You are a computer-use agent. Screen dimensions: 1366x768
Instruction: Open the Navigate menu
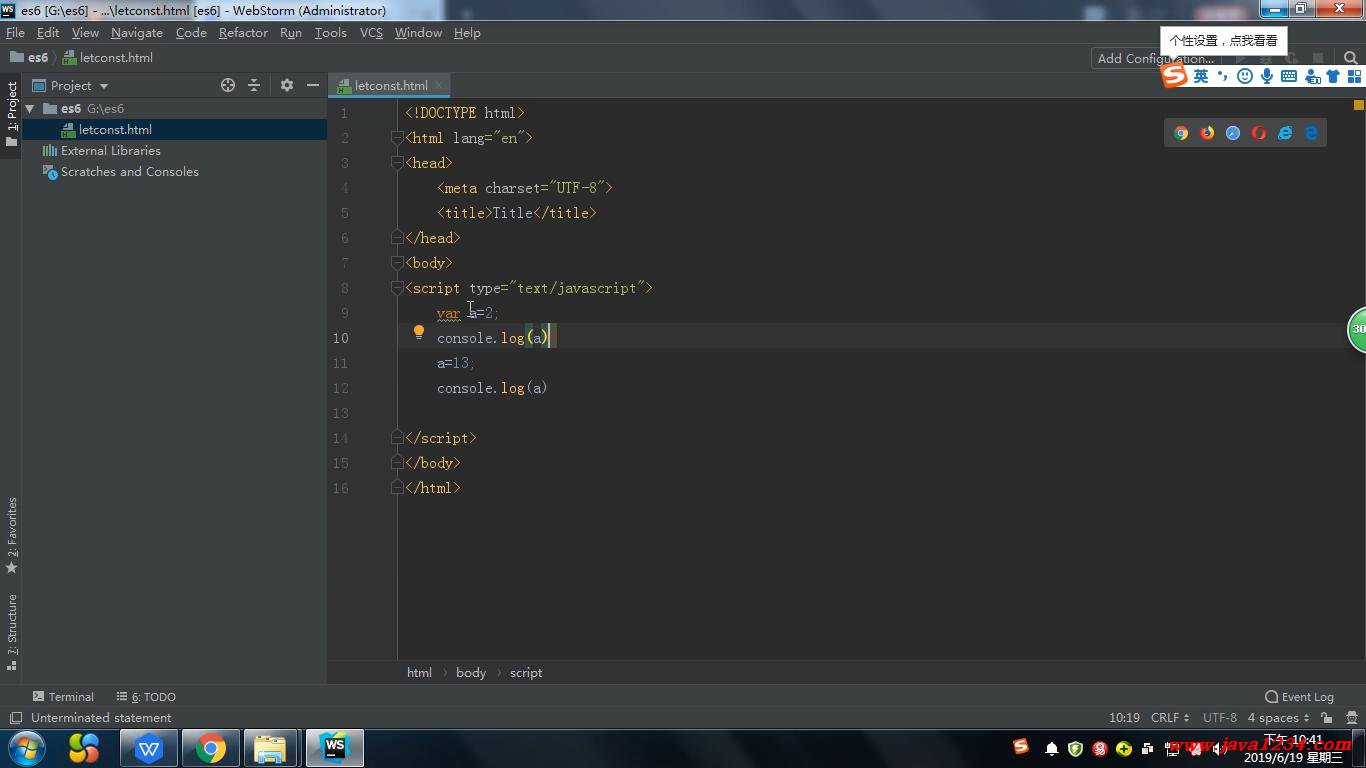[x=137, y=32]
